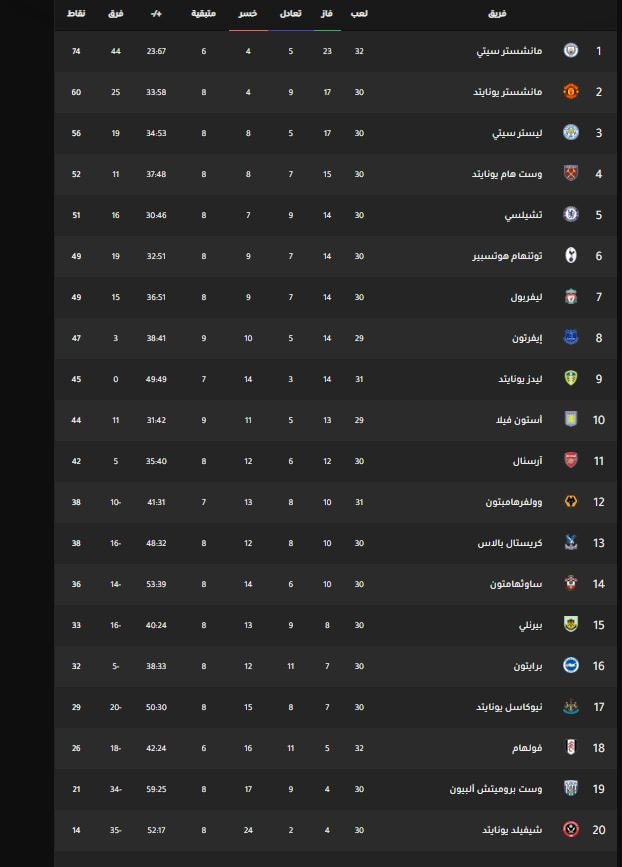
Task: Open the ساوثهامتون team link
Action: (x=515, y=584)
